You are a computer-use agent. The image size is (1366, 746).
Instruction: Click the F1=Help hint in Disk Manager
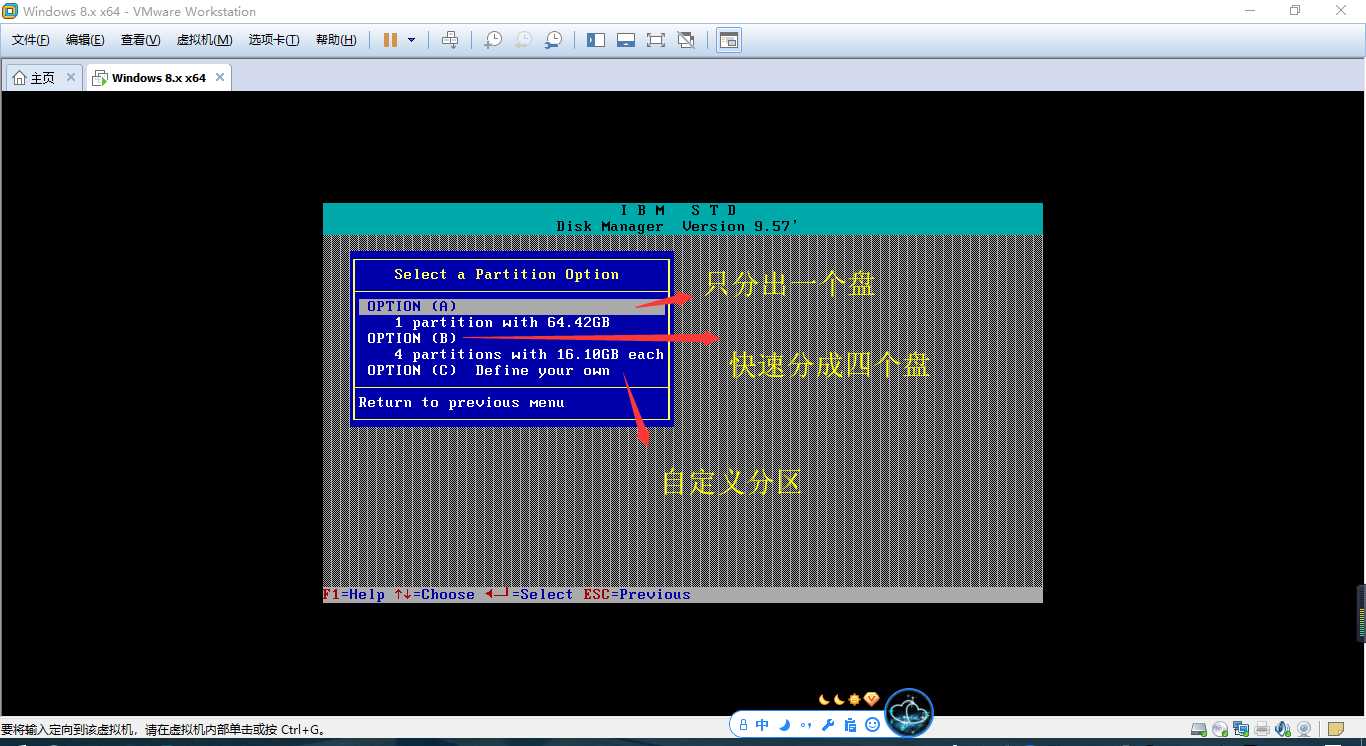point(354,594)
